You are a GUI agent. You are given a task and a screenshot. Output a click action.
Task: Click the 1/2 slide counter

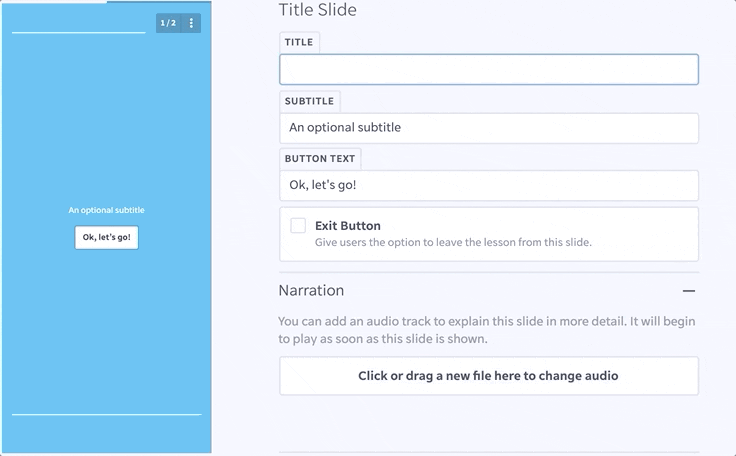click(x=169, y=23)
